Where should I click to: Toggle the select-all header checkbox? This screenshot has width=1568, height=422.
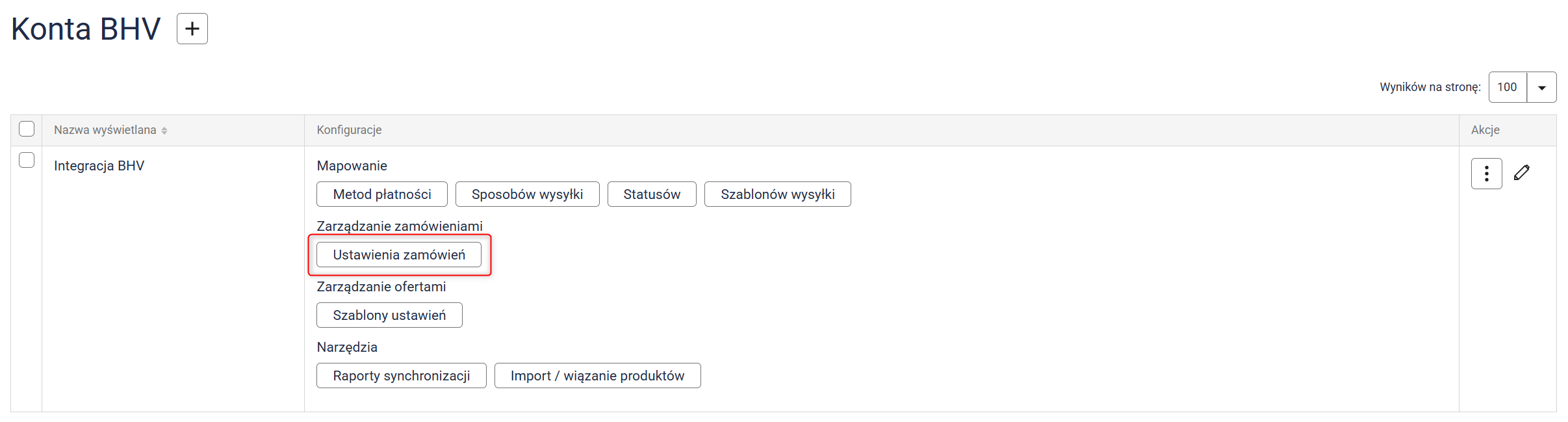[x=27, y=129]
